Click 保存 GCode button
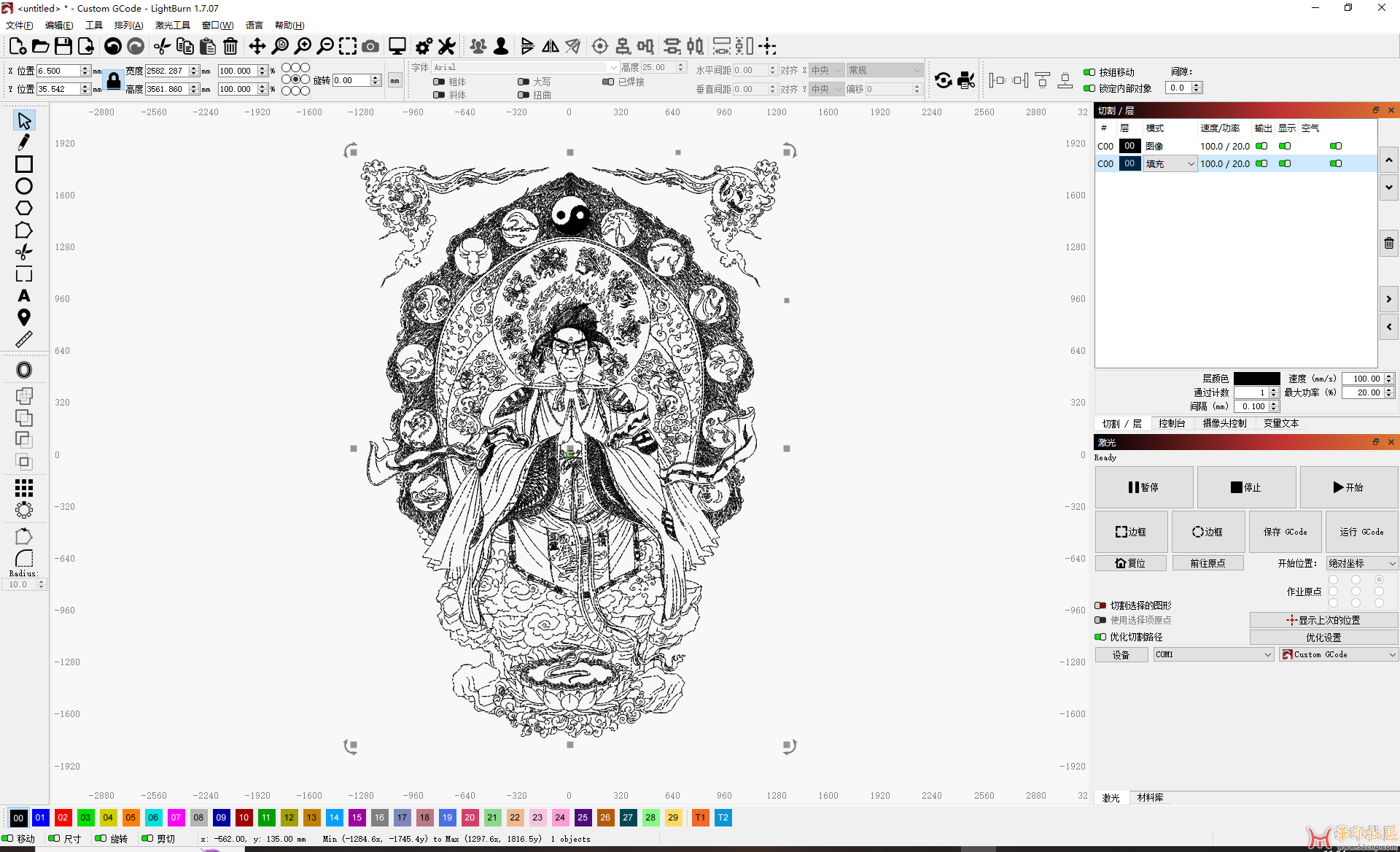This screenshot has width=1400, height=852. 1285,532
